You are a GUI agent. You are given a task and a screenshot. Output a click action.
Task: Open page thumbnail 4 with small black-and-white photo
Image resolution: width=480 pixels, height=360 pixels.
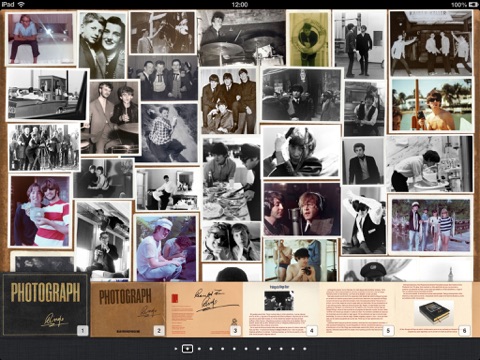(x=281, y=309)
